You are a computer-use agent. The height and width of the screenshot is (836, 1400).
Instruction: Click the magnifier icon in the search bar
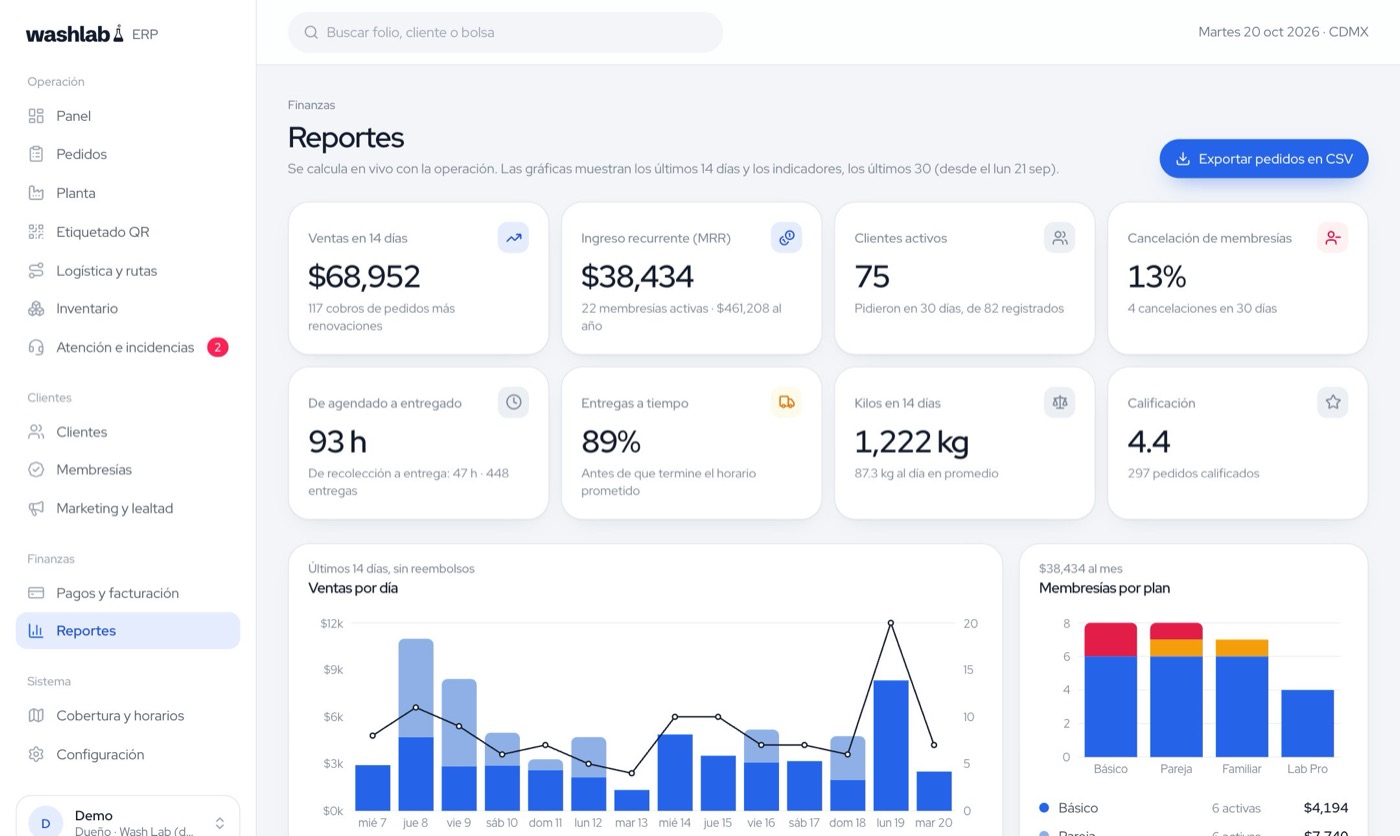coord(311,32)
